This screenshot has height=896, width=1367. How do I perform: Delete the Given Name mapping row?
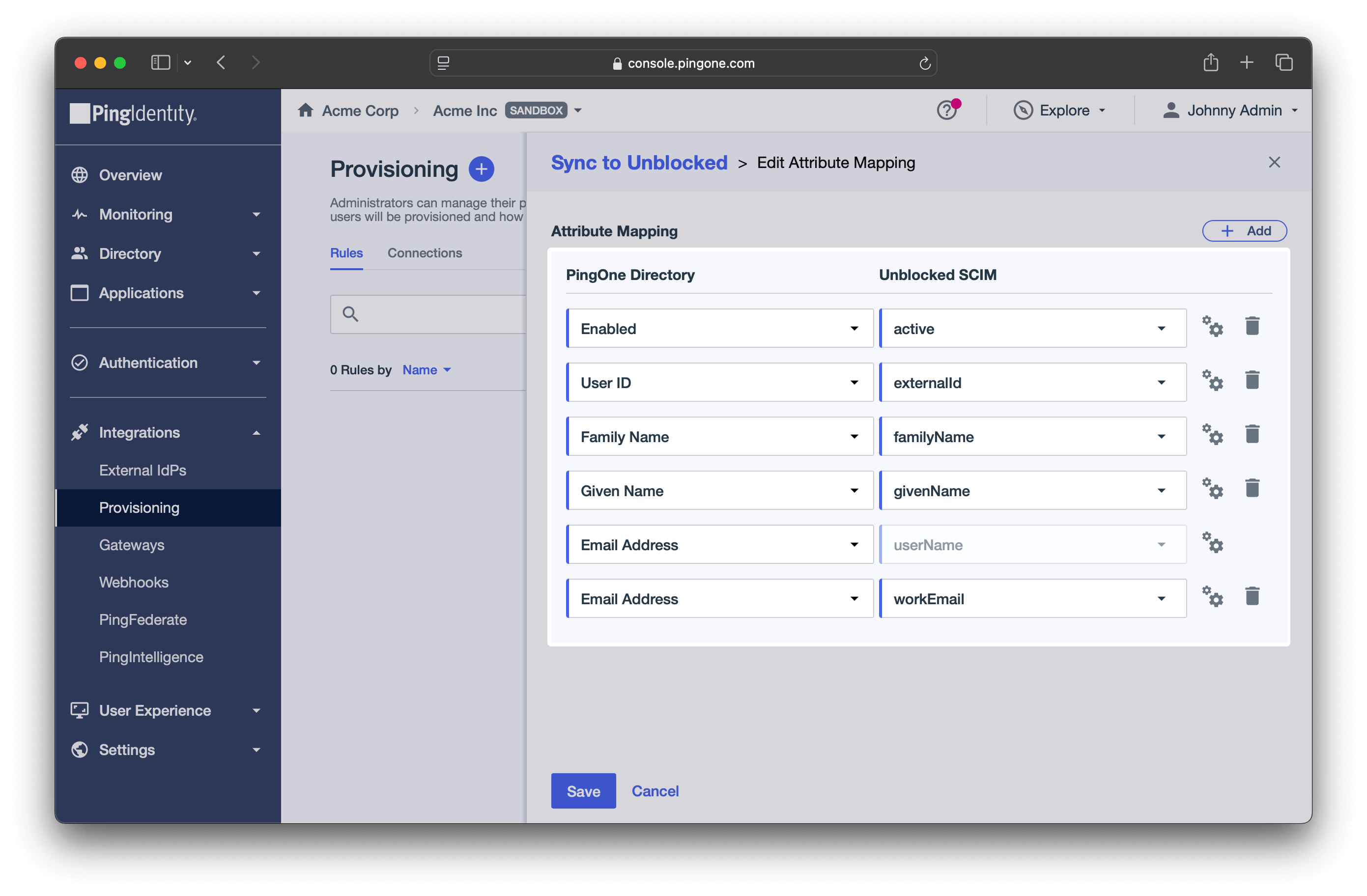(x=1252, y=488)
